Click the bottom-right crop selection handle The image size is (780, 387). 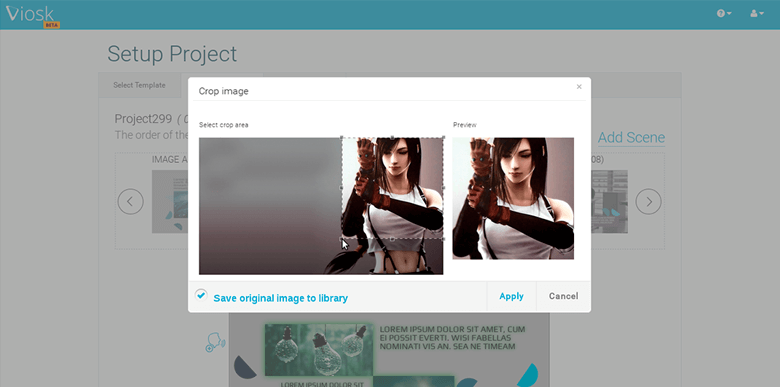pos(443,239)
